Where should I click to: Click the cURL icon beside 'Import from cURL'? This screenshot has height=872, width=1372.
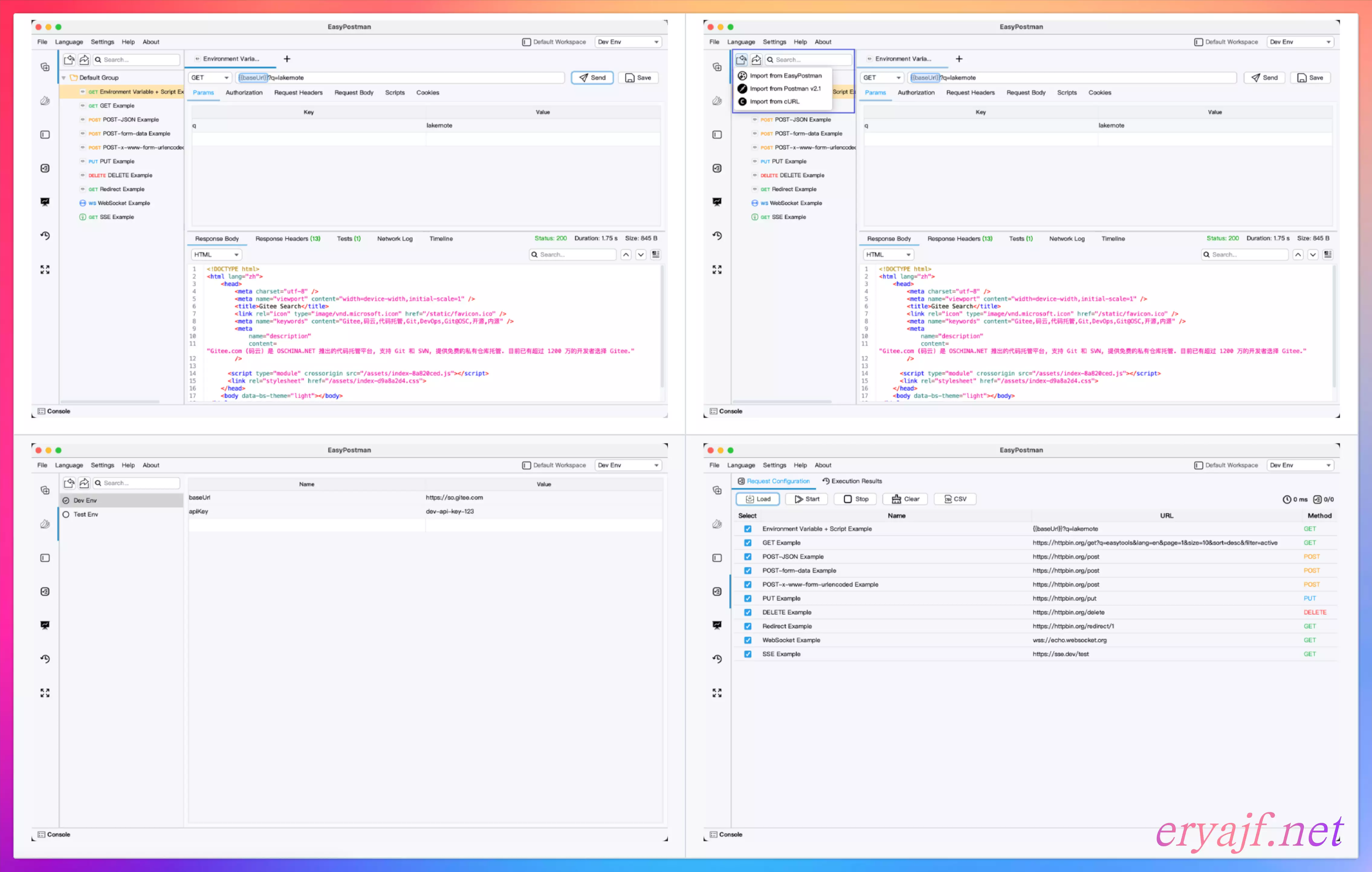pos(742,102)
